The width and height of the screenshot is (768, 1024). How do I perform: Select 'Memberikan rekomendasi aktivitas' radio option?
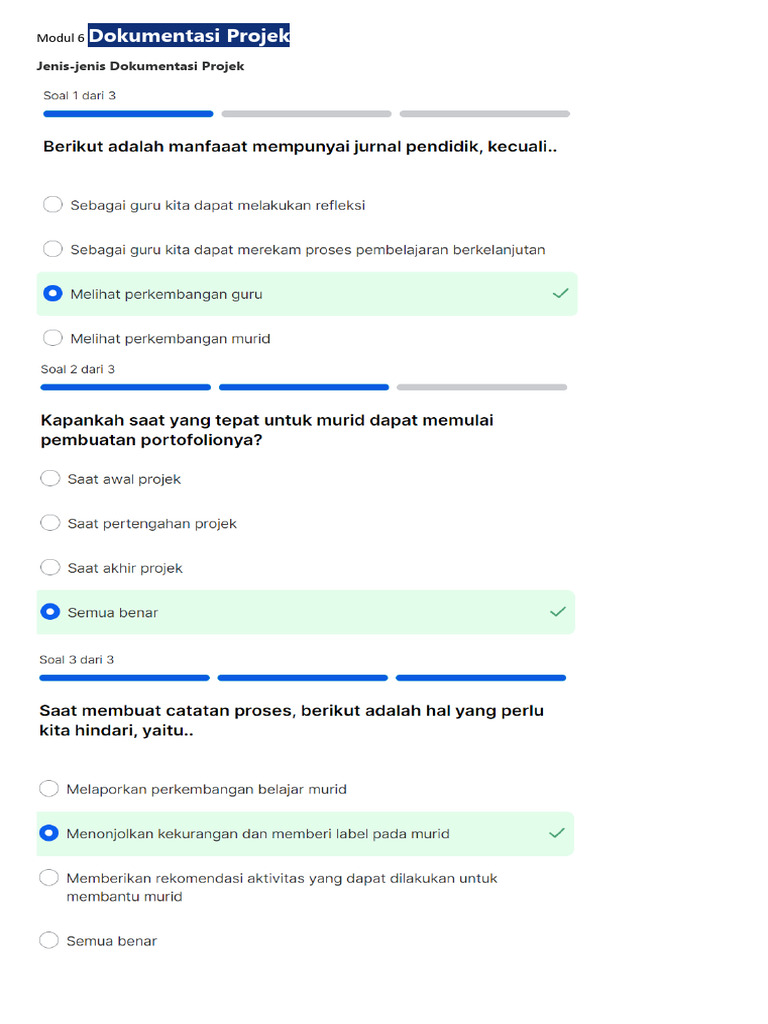[x=49, y=878]
